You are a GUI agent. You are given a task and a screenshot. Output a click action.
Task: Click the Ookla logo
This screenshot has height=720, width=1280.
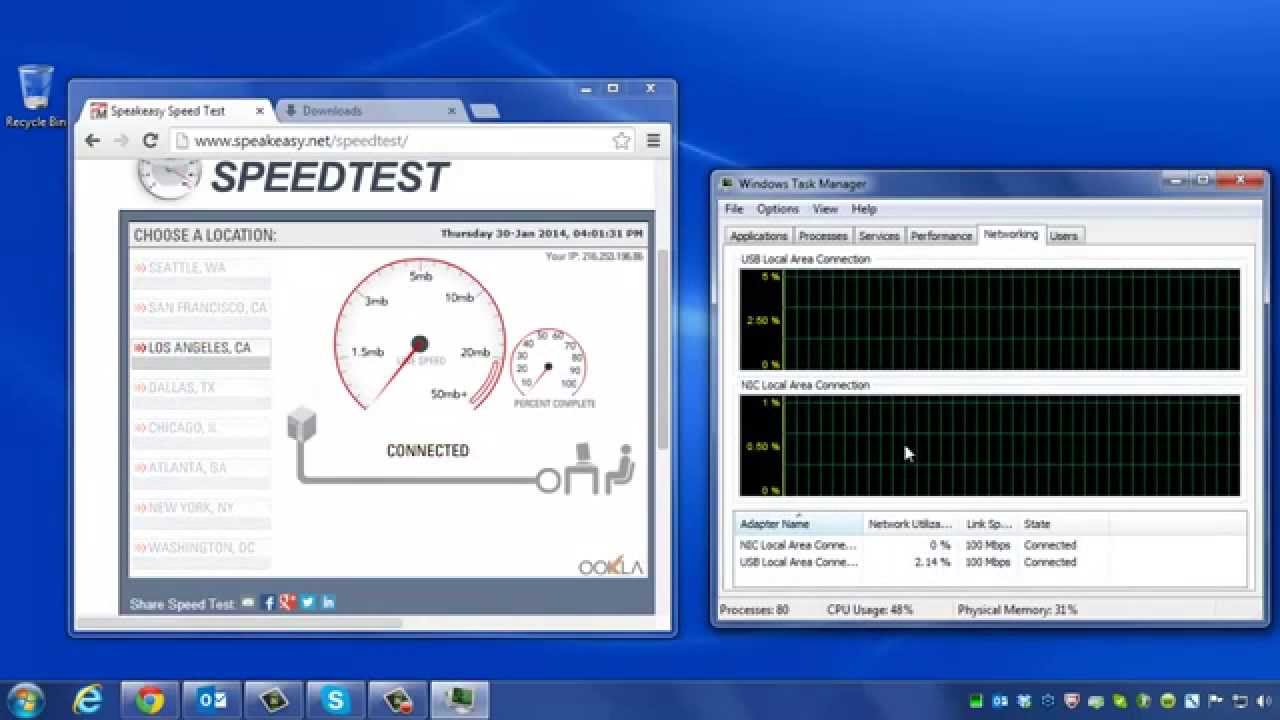click(x=611, y=566)
